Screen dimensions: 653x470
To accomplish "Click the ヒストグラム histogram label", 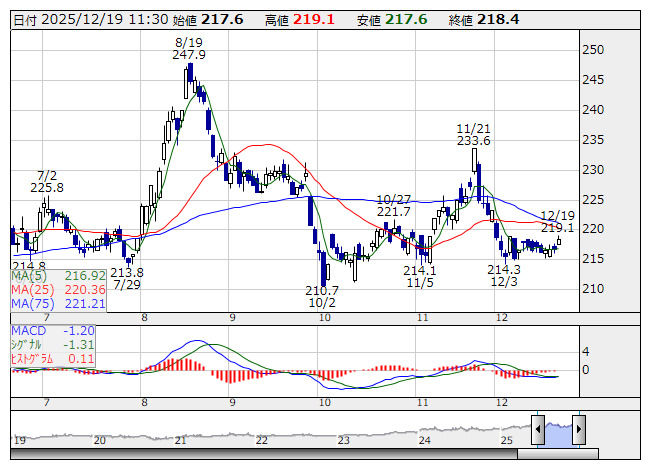I will point(32,358).
